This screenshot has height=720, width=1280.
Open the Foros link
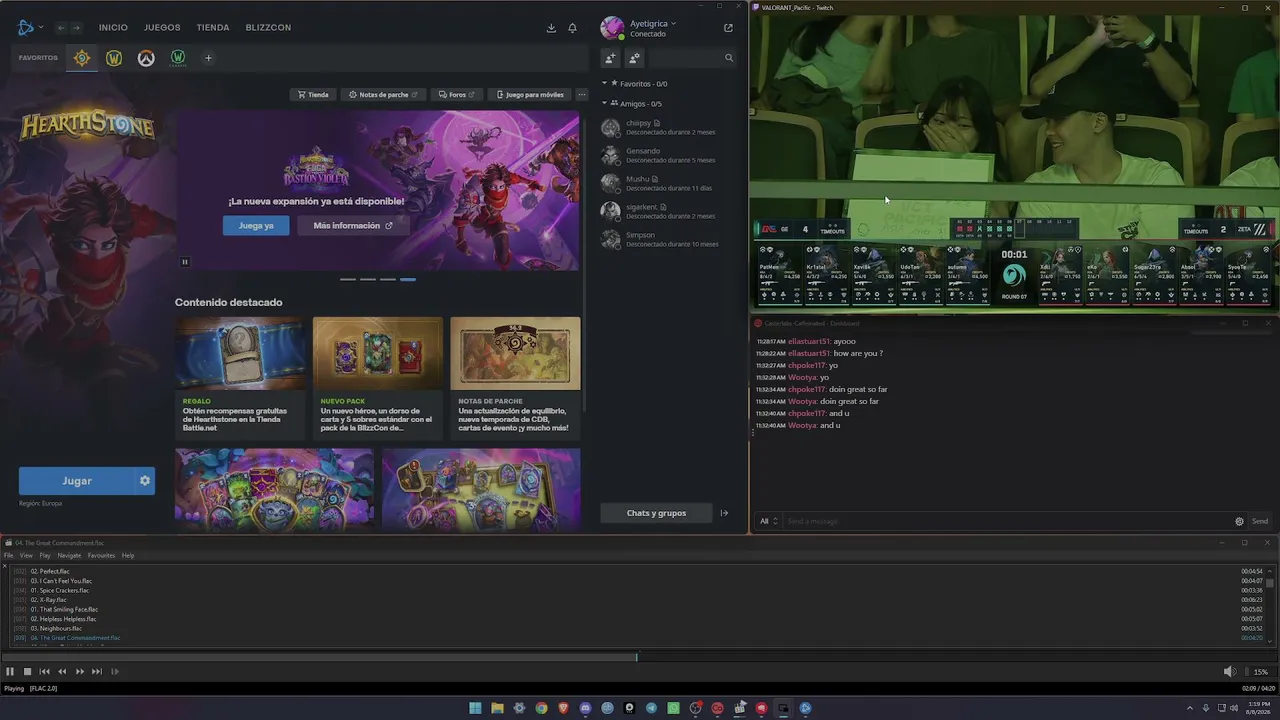(456, 95)
